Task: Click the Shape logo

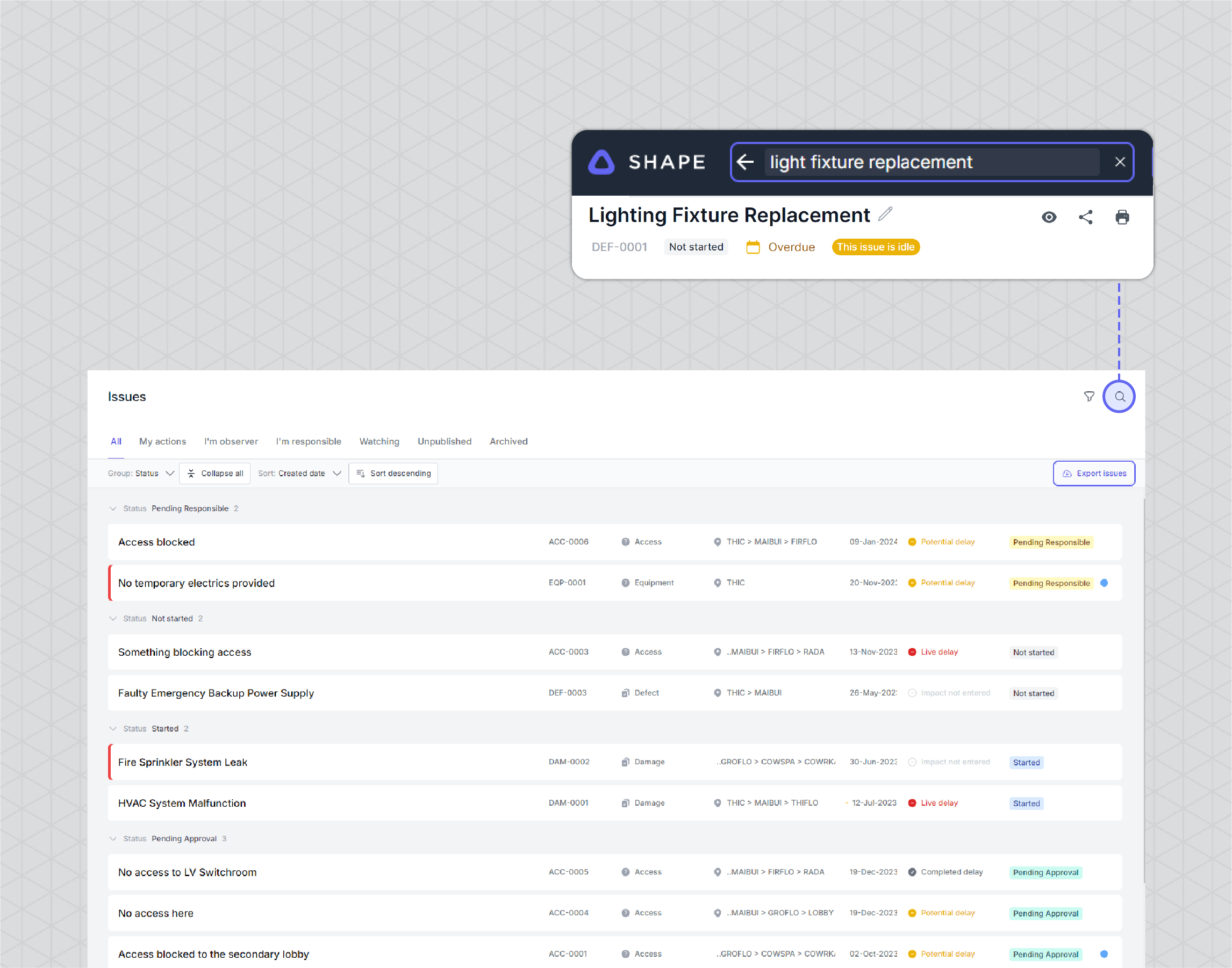Action: [x=601, y=162]
